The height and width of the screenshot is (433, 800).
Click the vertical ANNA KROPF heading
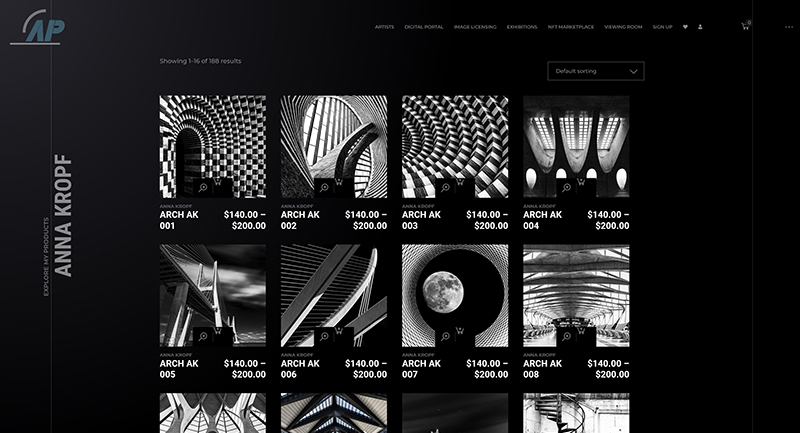63,216
